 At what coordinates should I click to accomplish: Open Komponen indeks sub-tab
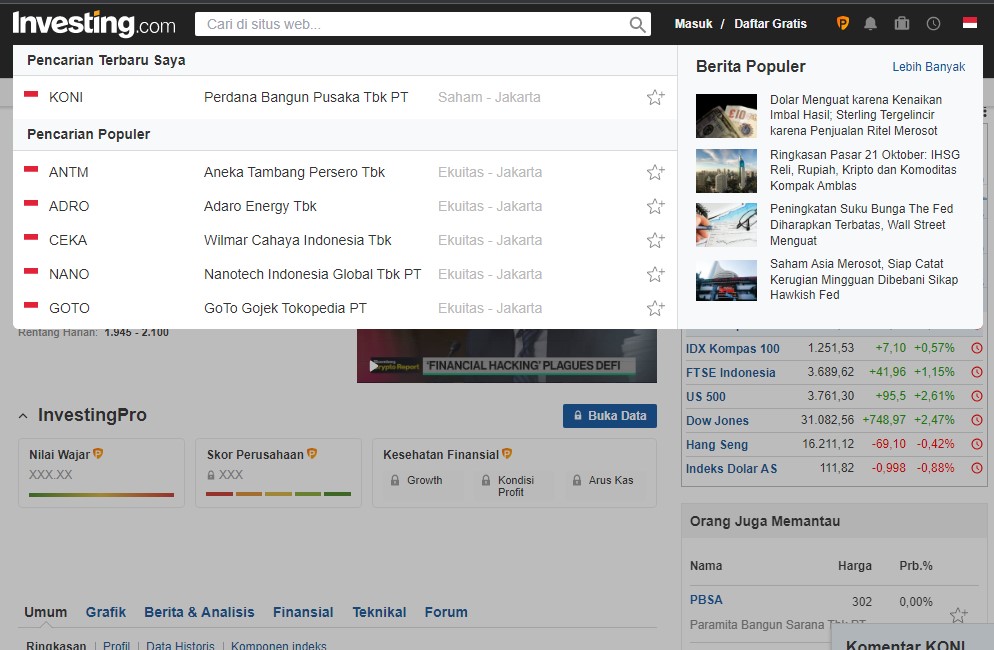pos(278,645)
